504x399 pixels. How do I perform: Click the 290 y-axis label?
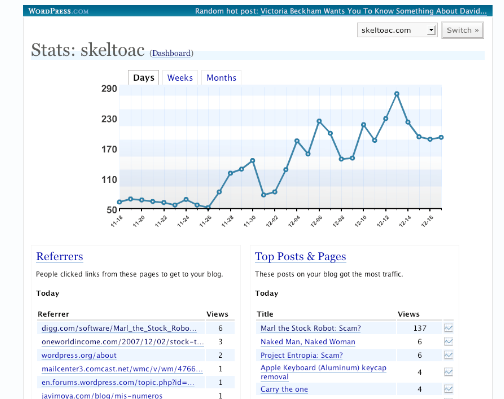[x=109, y=89]
